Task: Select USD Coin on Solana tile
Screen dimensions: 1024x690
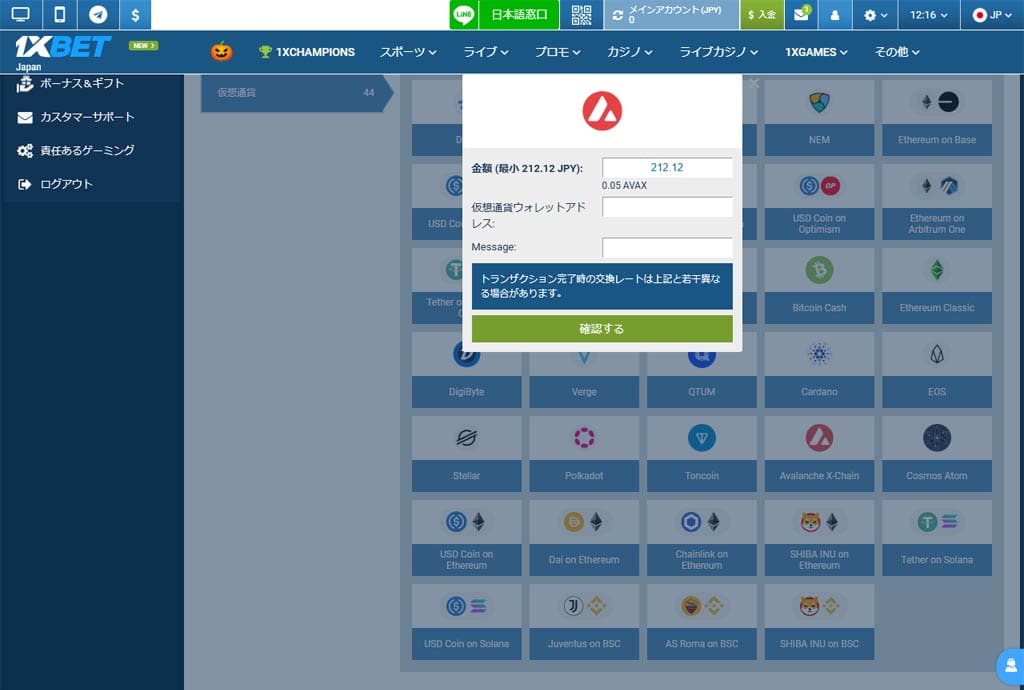Action: 466,622
